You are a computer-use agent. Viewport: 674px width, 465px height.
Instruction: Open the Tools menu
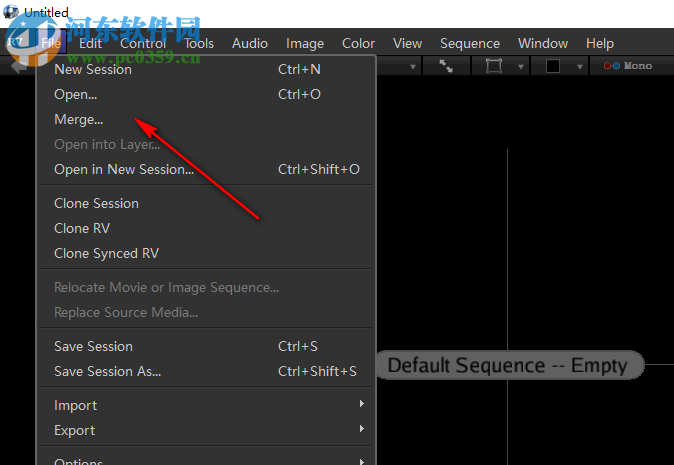[199, 43]
